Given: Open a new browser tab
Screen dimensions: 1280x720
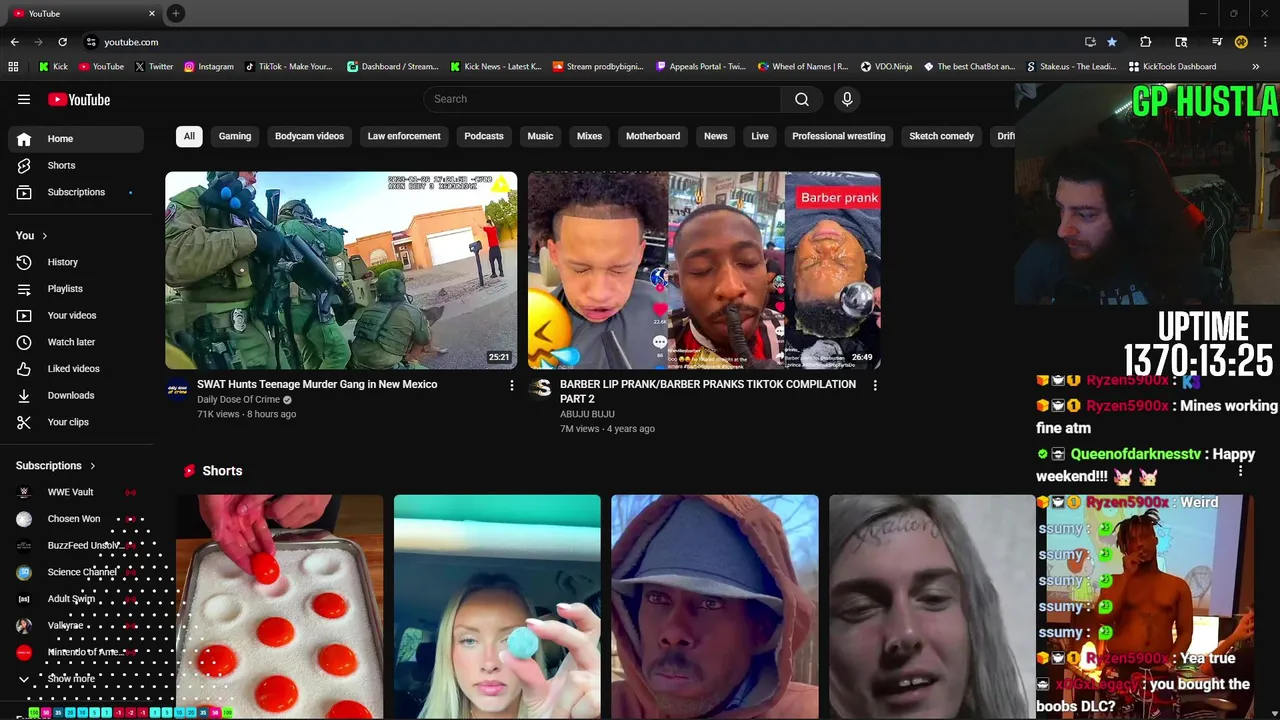Looking at the screenshot, I should pyautogui.click(x=175, y=13).
